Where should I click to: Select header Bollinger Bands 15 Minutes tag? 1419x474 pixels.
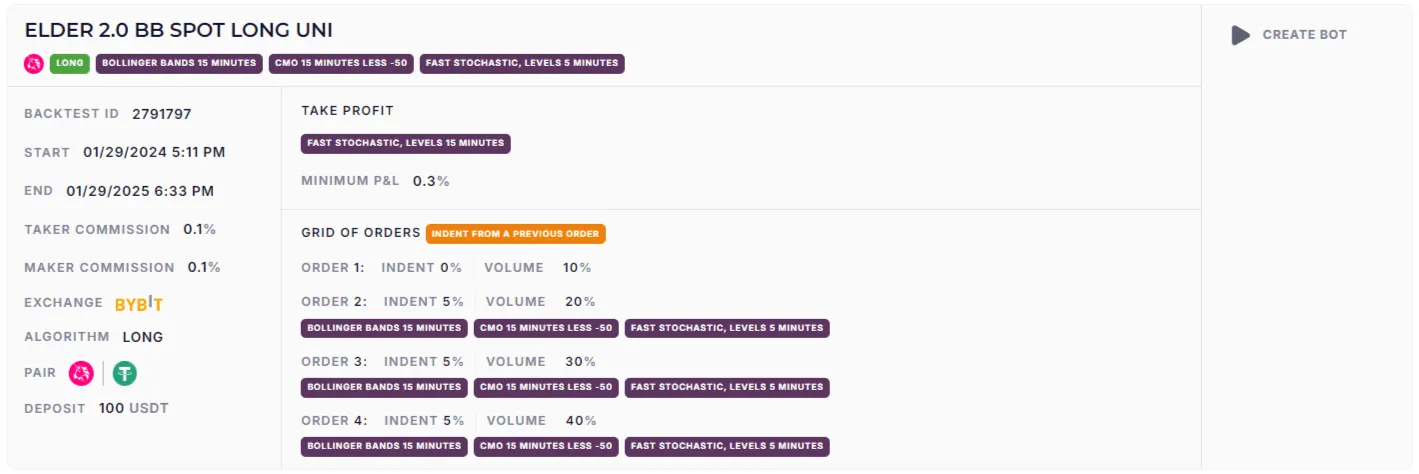point(179,63)
